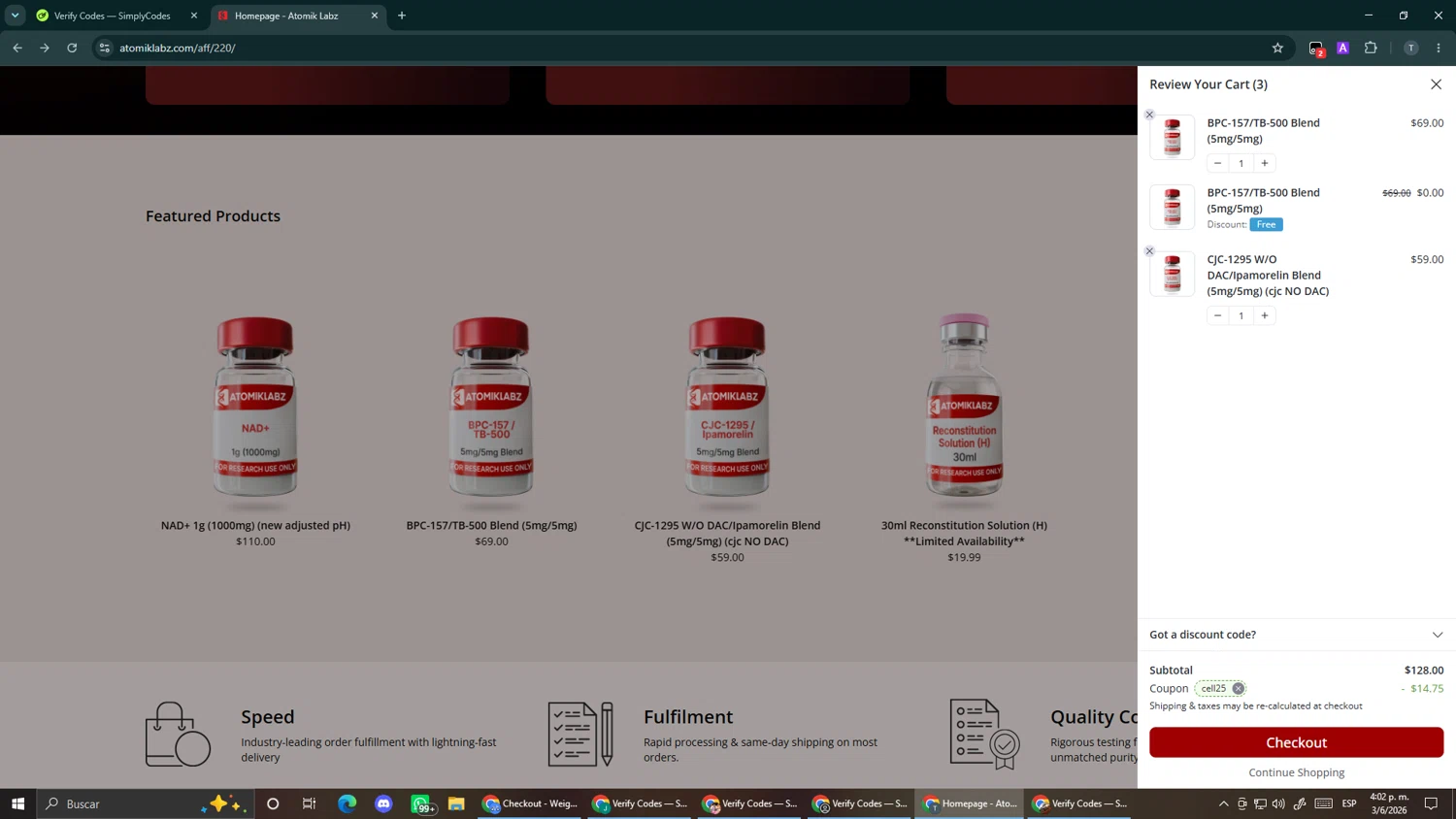The width and height of the screenshot is (1456, 819).
Task: Increase quantity of first BPC-157/TB-500 Blend
Action: 1264,163
